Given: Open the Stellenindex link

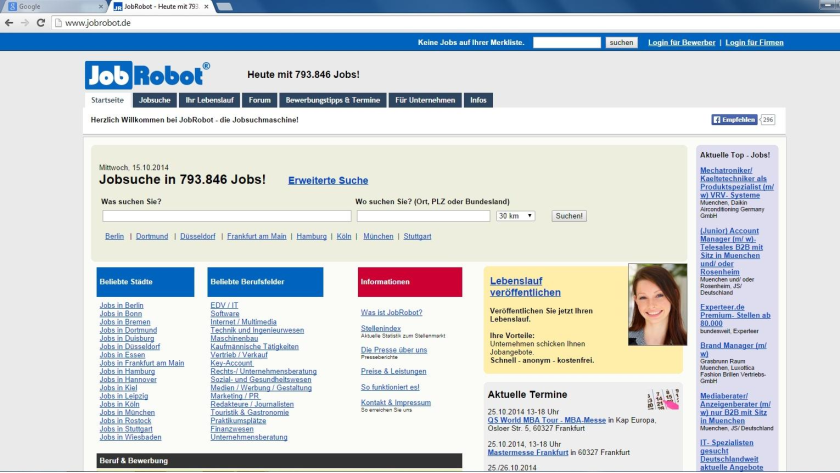Looking at the screenshot, I should (x=381, y=328).
